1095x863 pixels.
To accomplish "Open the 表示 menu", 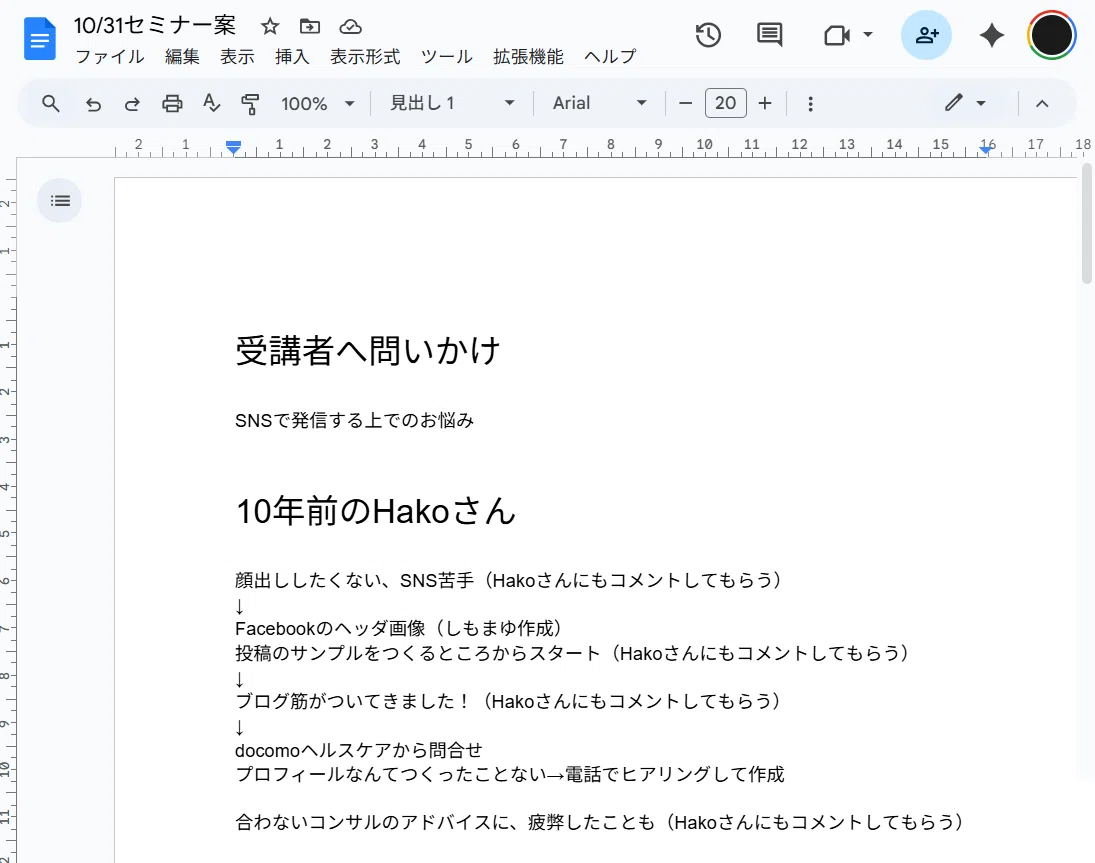I will click(x=237, y=57).
